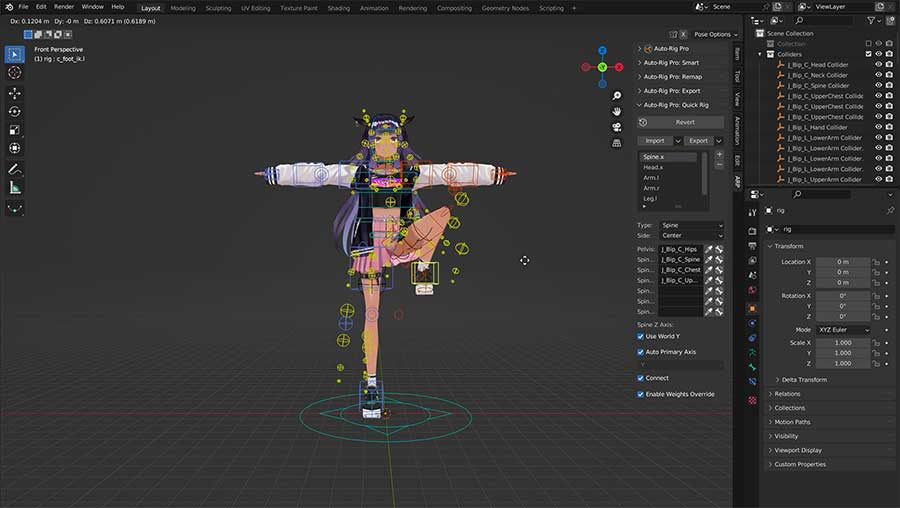Viewport: 900px width, 508px height.
Task: Open the Side Center dropdown
Action: pos(692,235)
